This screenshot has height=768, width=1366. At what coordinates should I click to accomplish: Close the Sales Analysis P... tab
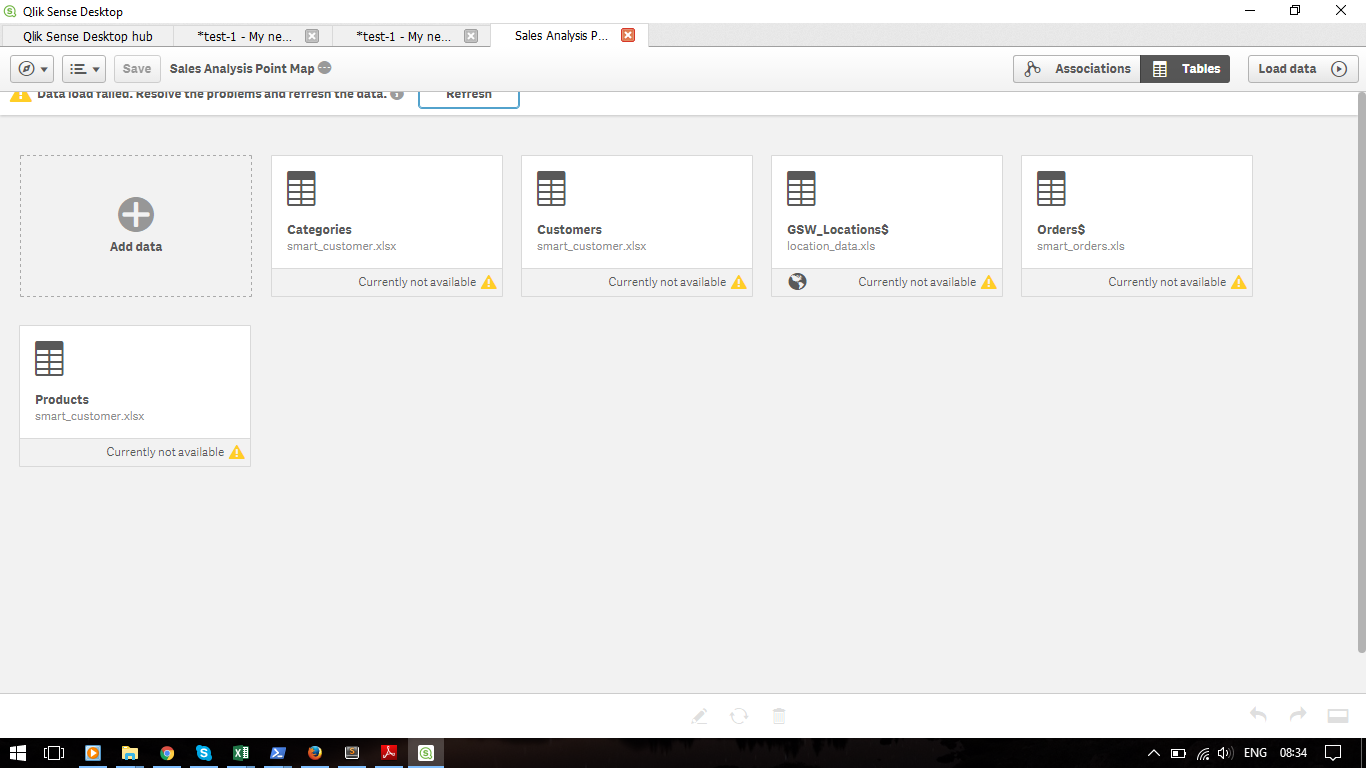[628, 35]
